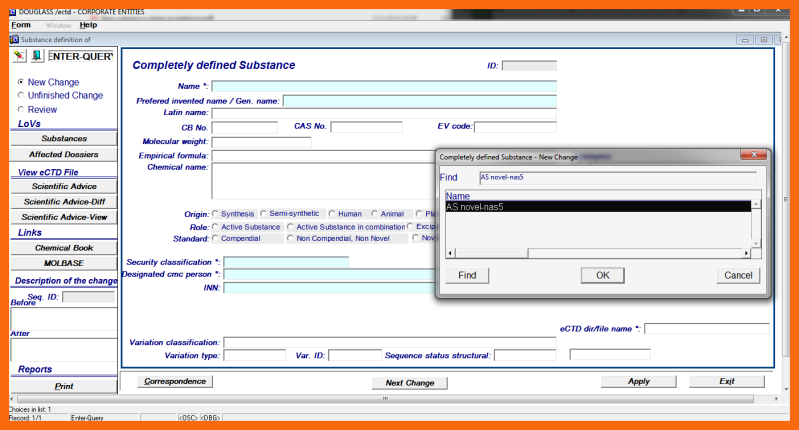The width and height of the screenshot is (799, 430).
Task: Set Origin to Synthesis
Action: click(x=216, y=213)
